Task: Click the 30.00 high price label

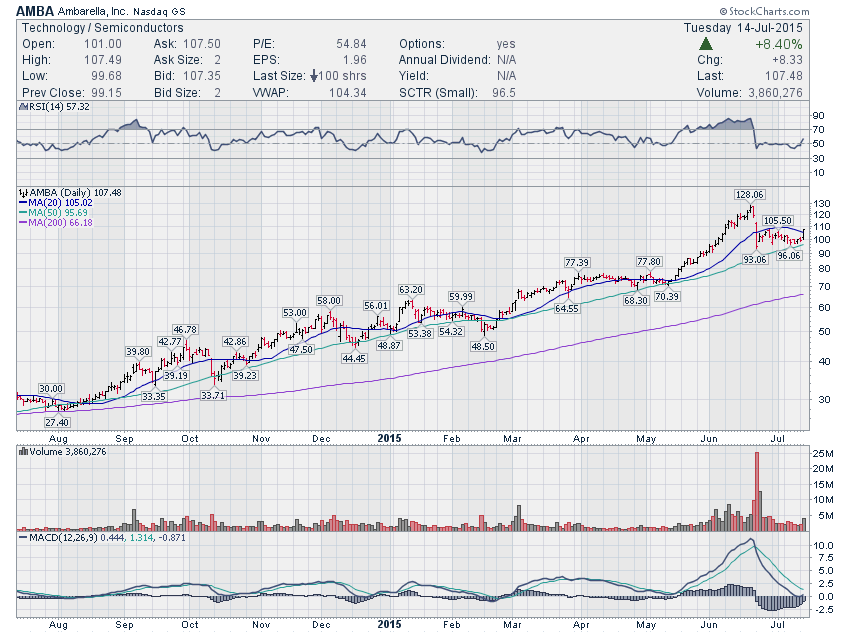Action: coord(51,389)
